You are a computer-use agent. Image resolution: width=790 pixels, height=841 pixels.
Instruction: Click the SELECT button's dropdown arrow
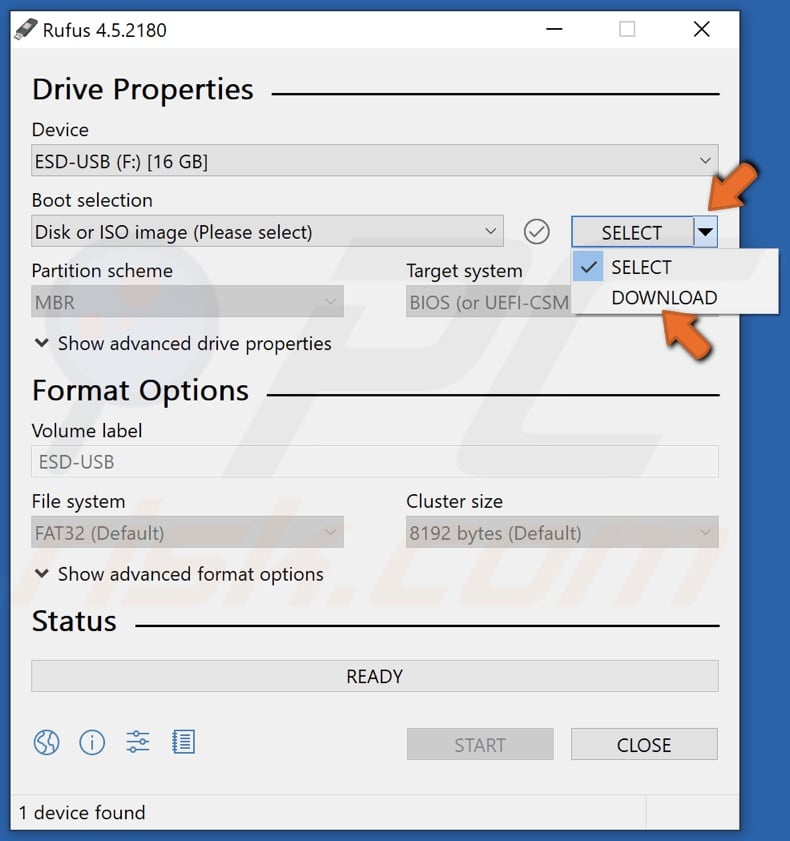point(706,232)
